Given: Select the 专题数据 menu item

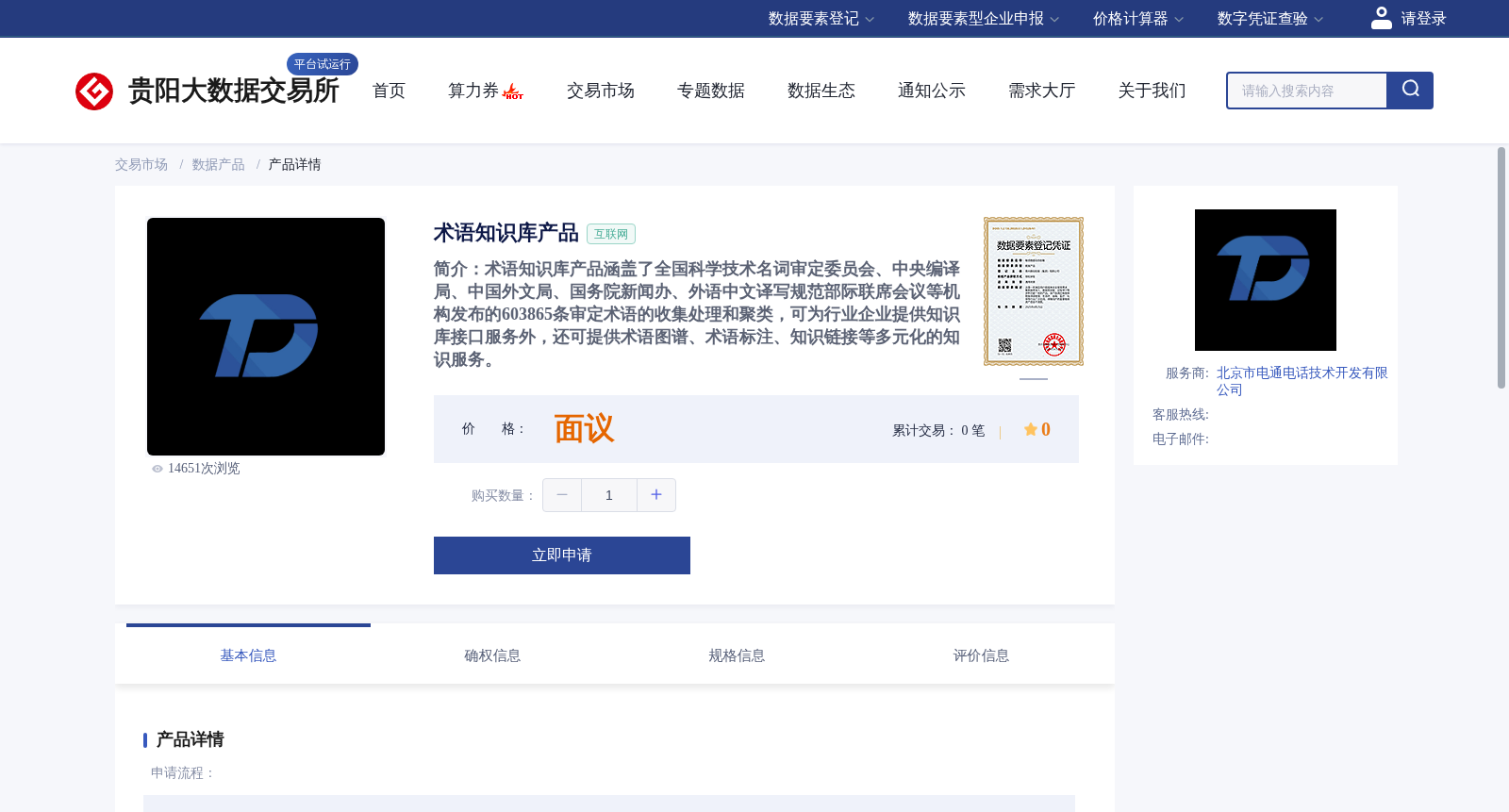Looking at the screenshot, I should tap(711, 91).
